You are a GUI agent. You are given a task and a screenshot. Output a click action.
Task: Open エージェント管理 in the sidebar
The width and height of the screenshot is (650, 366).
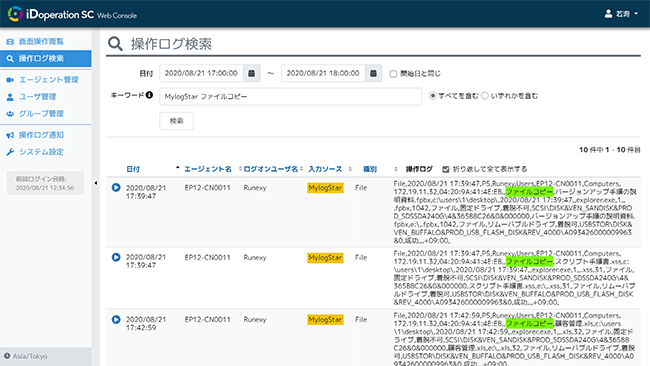(49, 80)
